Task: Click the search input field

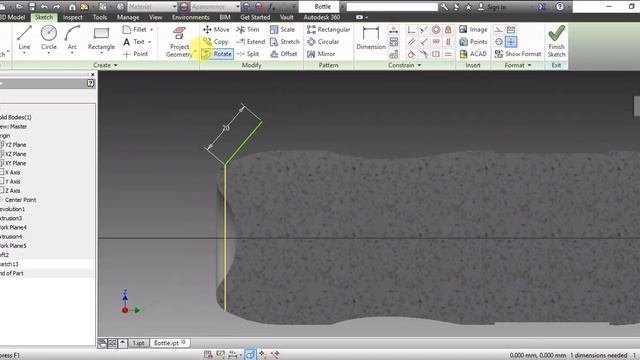Action: (x=392, y=7)
